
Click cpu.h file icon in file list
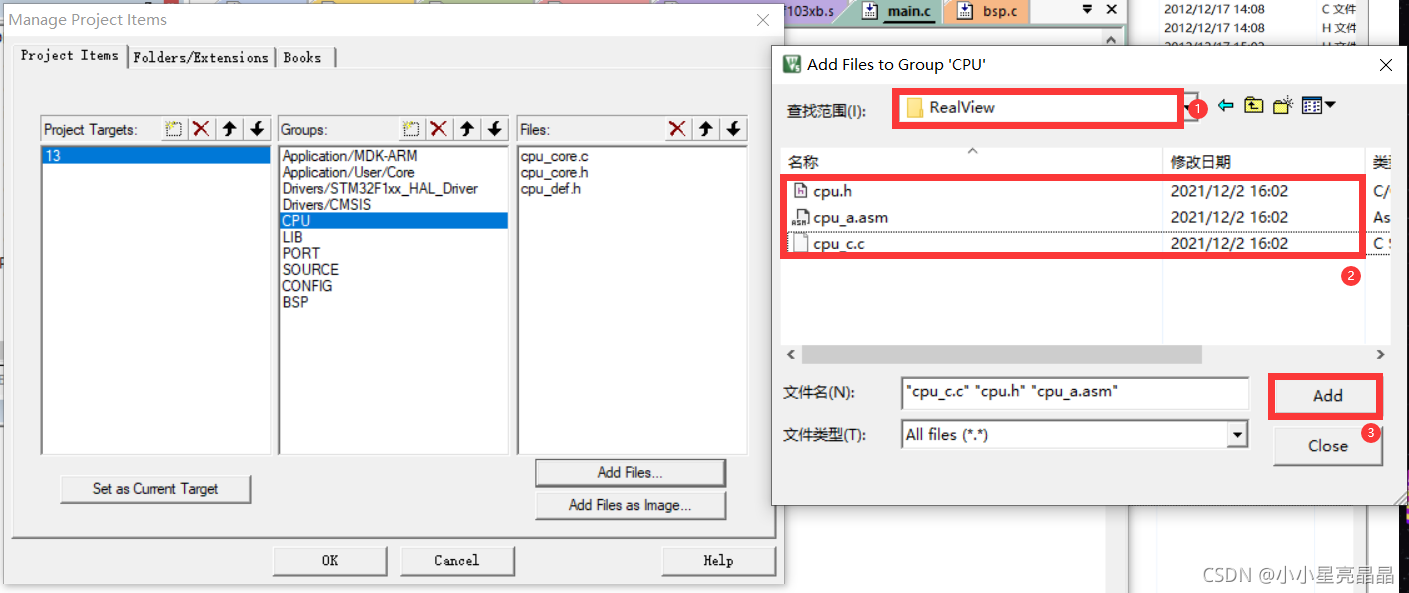800,191
